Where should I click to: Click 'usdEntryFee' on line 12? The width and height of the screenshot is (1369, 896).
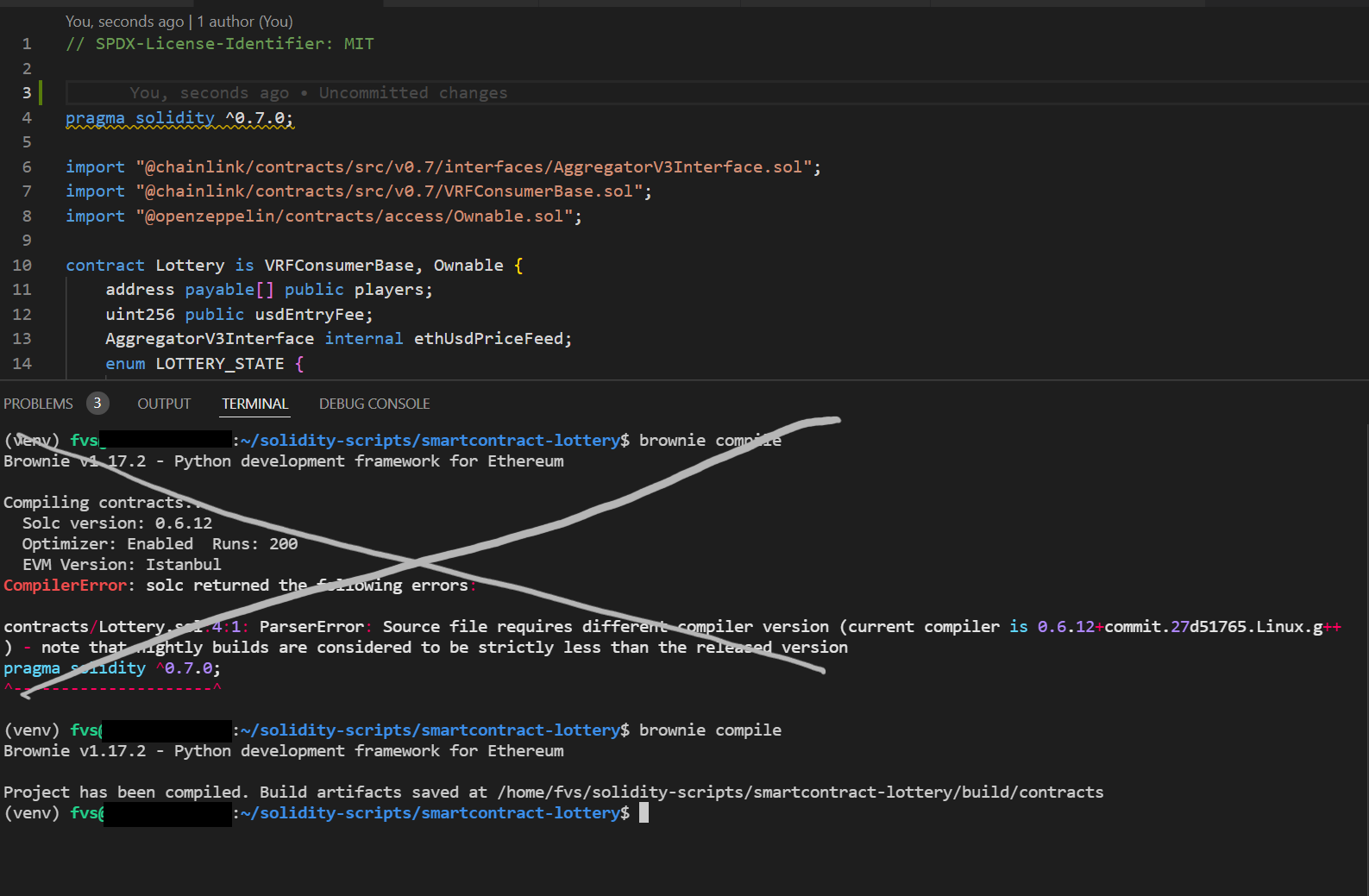tap(309, 315)
